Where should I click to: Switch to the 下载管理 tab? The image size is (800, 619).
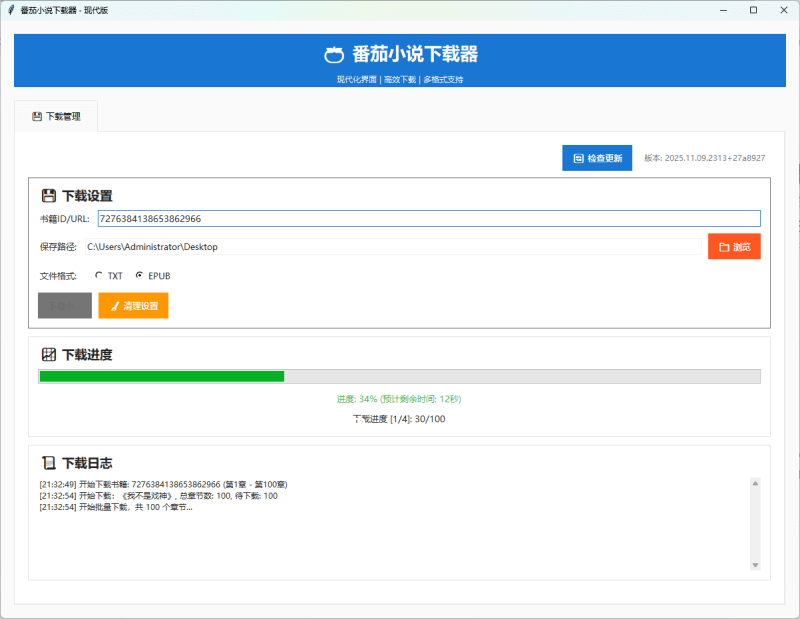pyautogui.click(x=56, y=116)
